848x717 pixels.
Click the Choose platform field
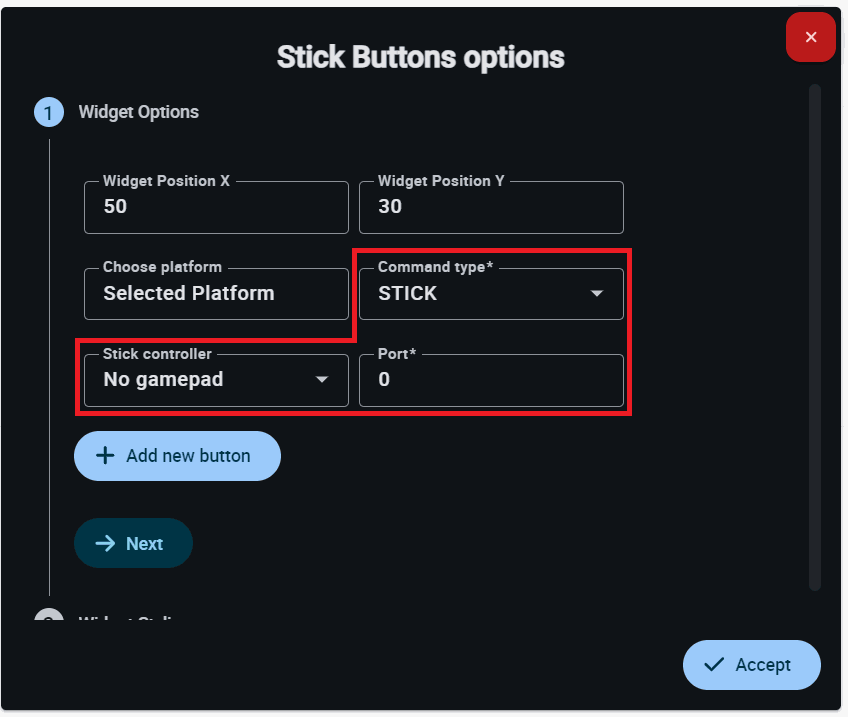pyautogui.click(x=216, y=294)
